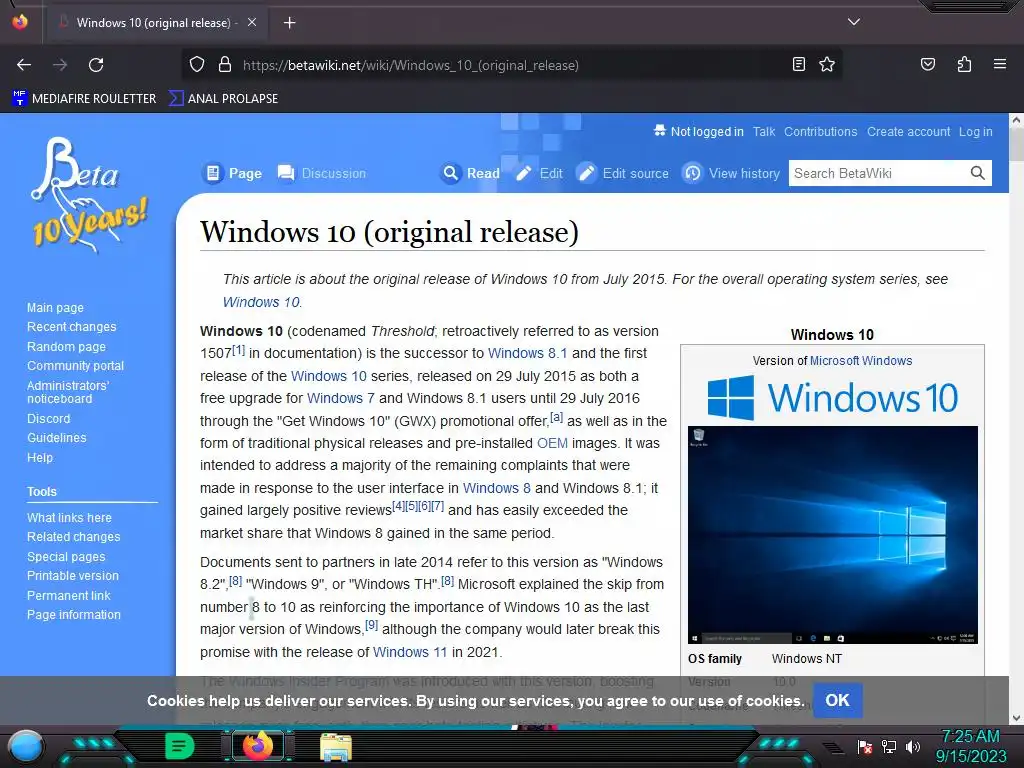Click the Windows 10 logo image in infobox
The image size is (1024, 768).
(833, 397)
